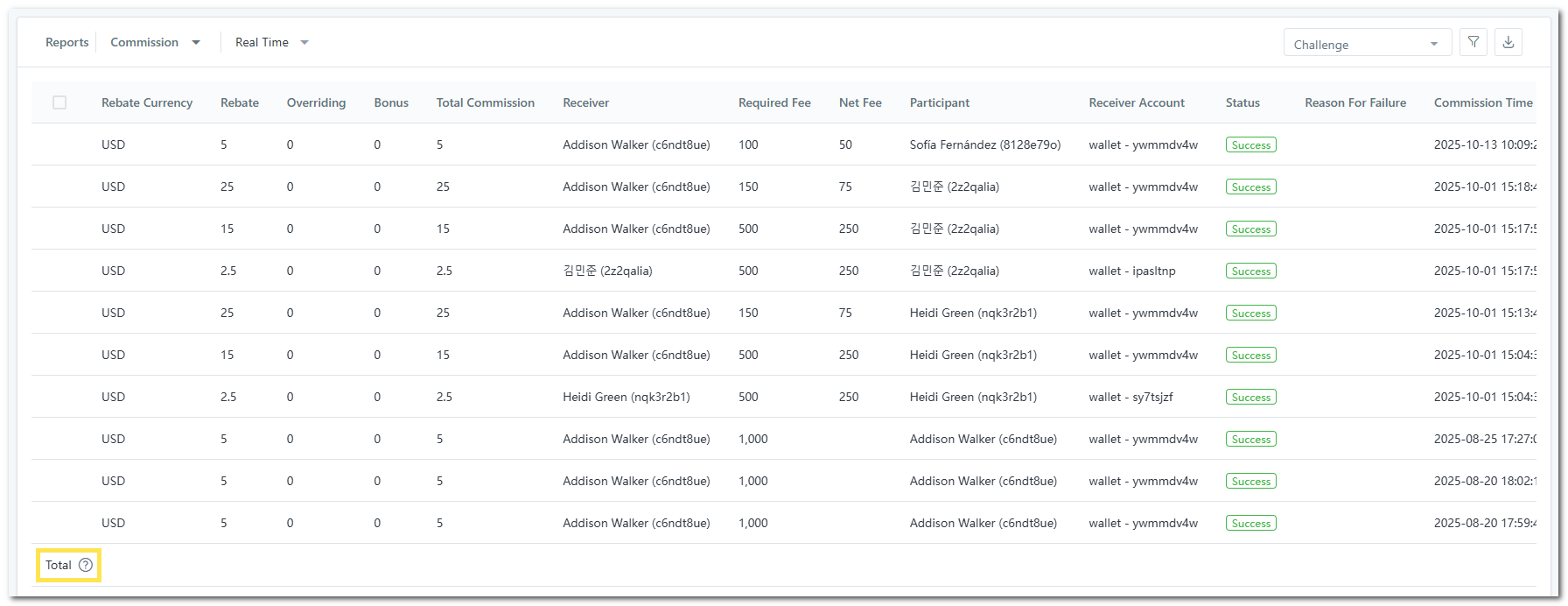Click the Reason For Failure column header

point(1354,102)
